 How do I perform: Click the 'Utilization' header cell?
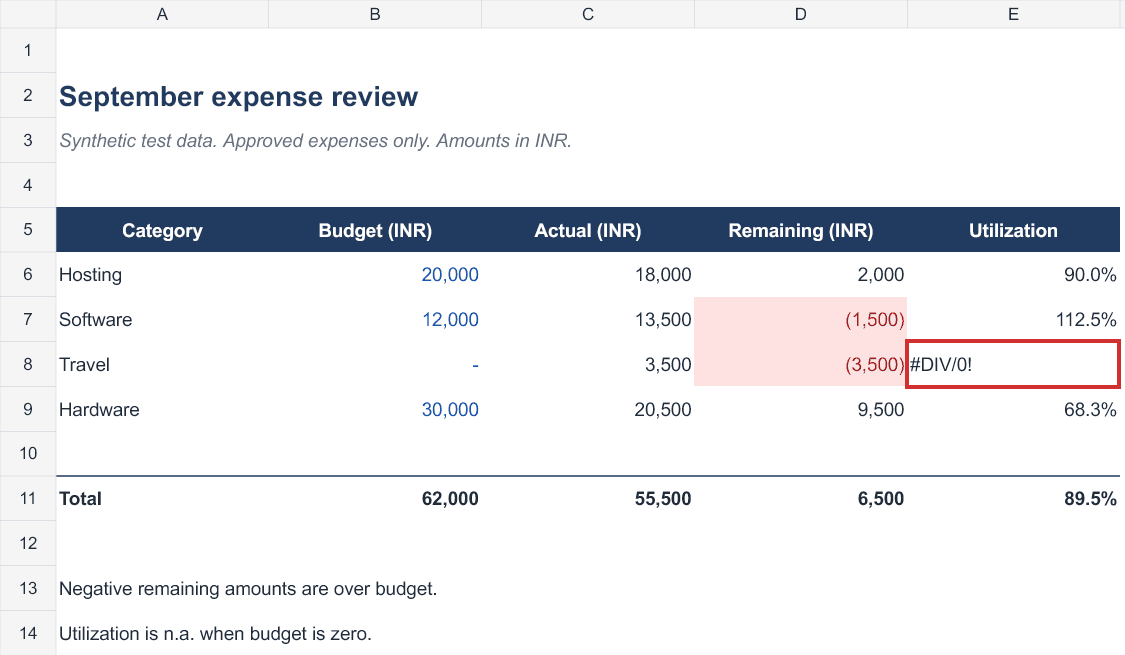[1013, 230]
